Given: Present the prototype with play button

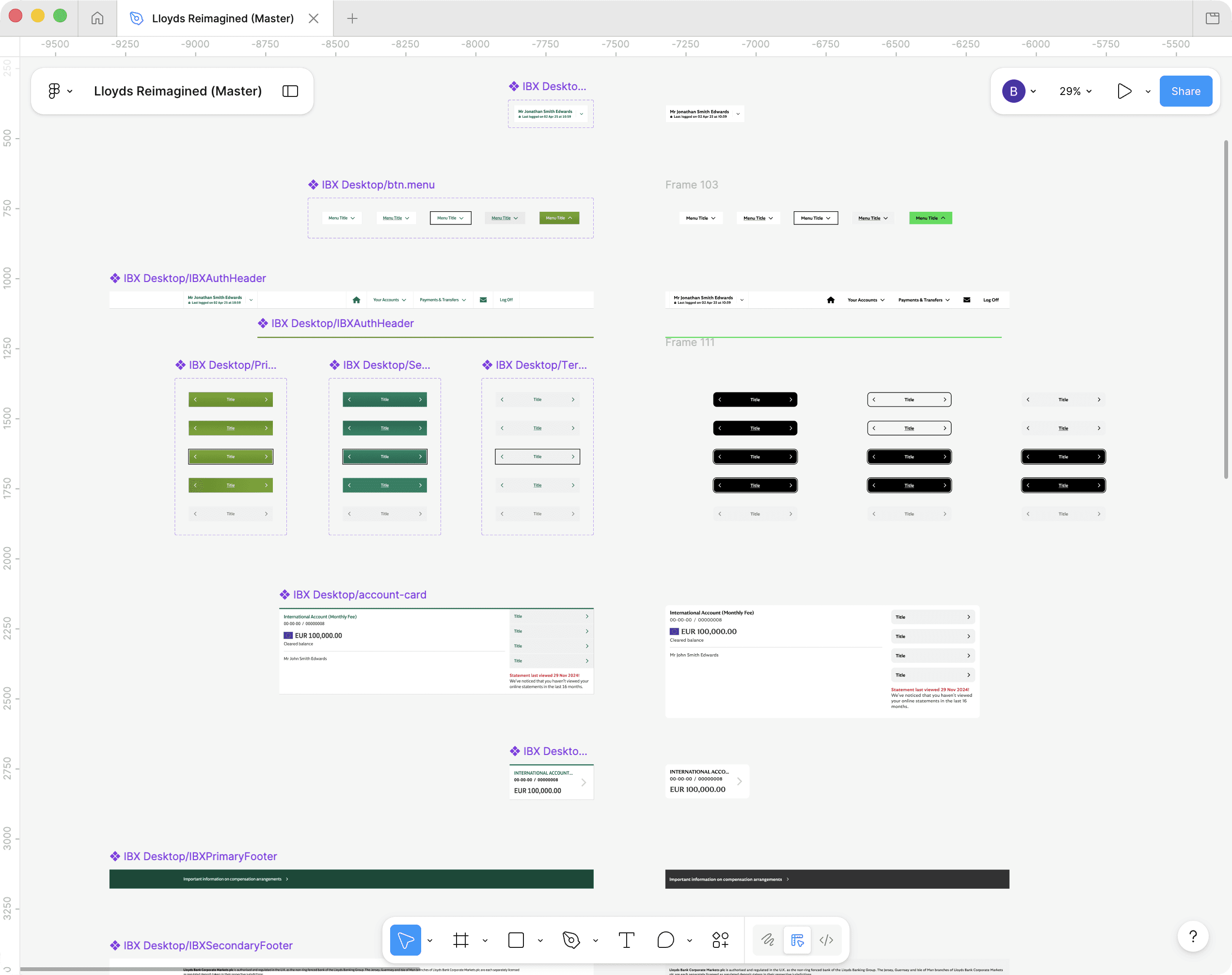Looking at the screenshot, I should coord(1123,91).
